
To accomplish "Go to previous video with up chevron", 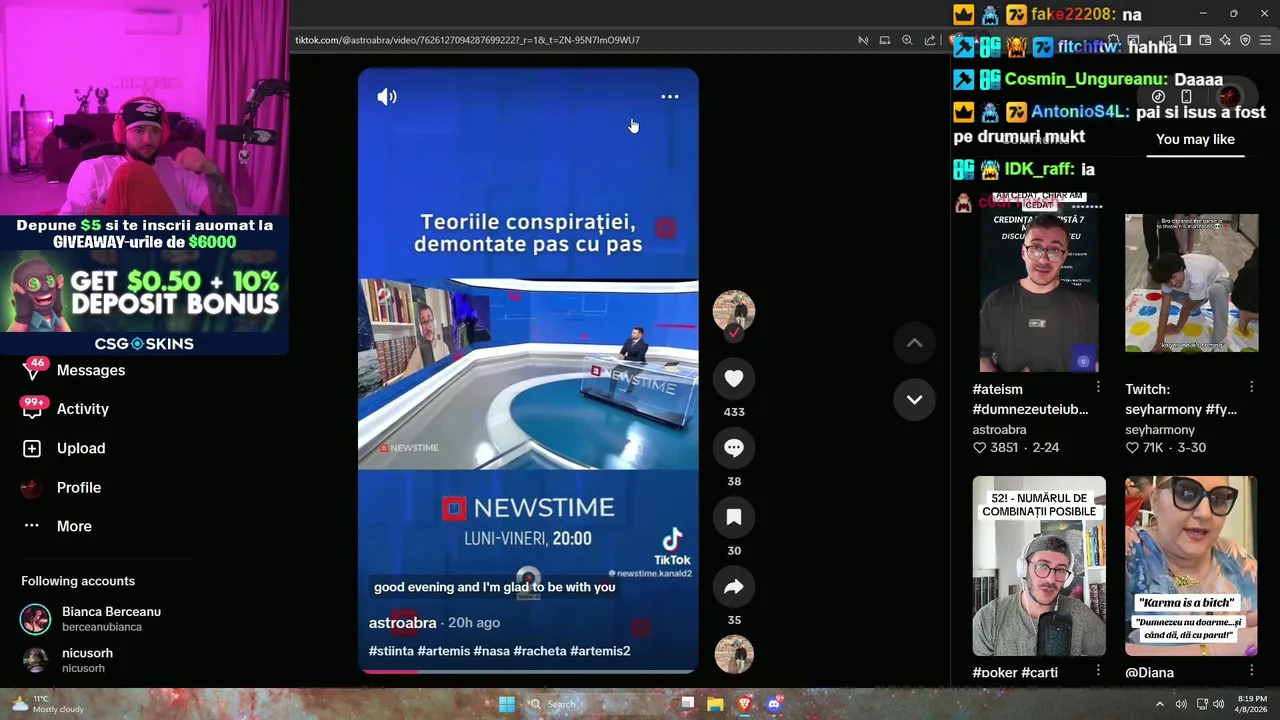I will 914,343.
